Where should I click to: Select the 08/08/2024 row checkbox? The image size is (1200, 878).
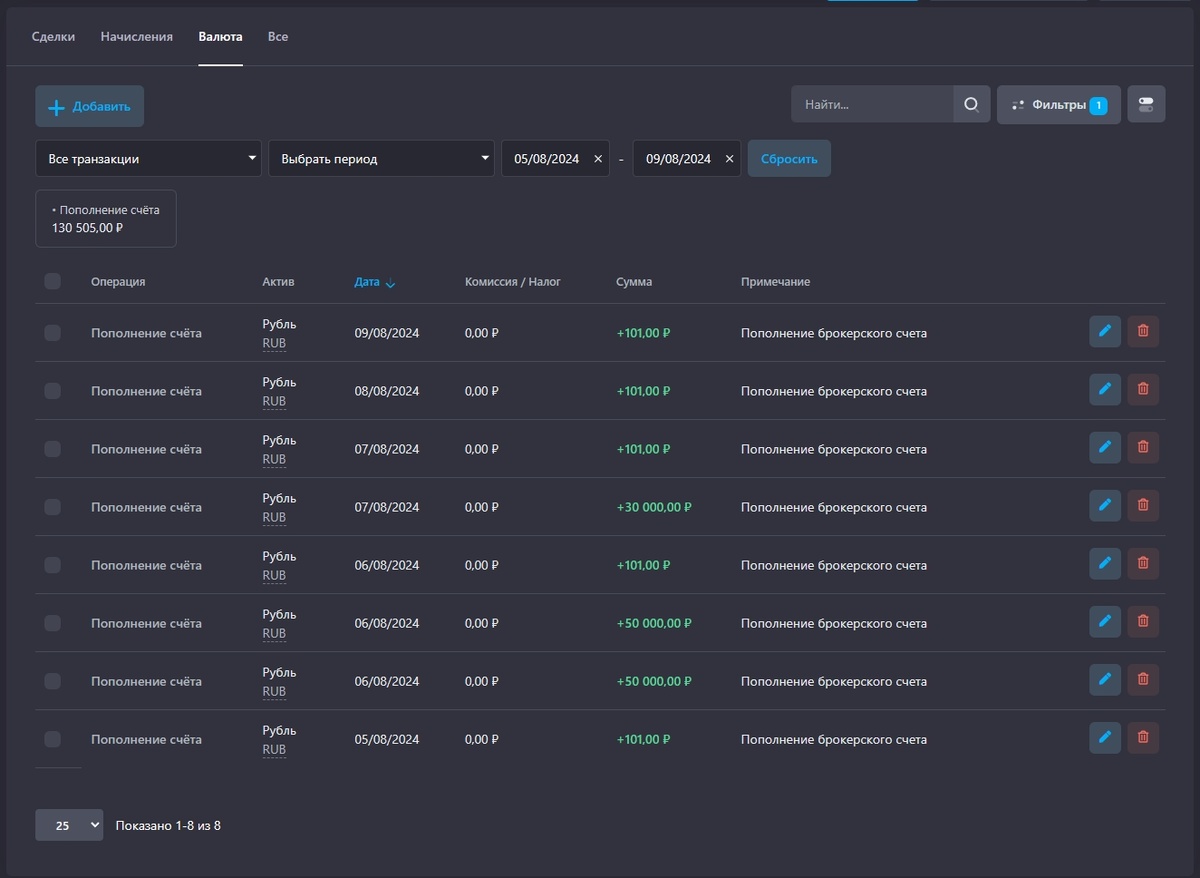tap(53, 391)
